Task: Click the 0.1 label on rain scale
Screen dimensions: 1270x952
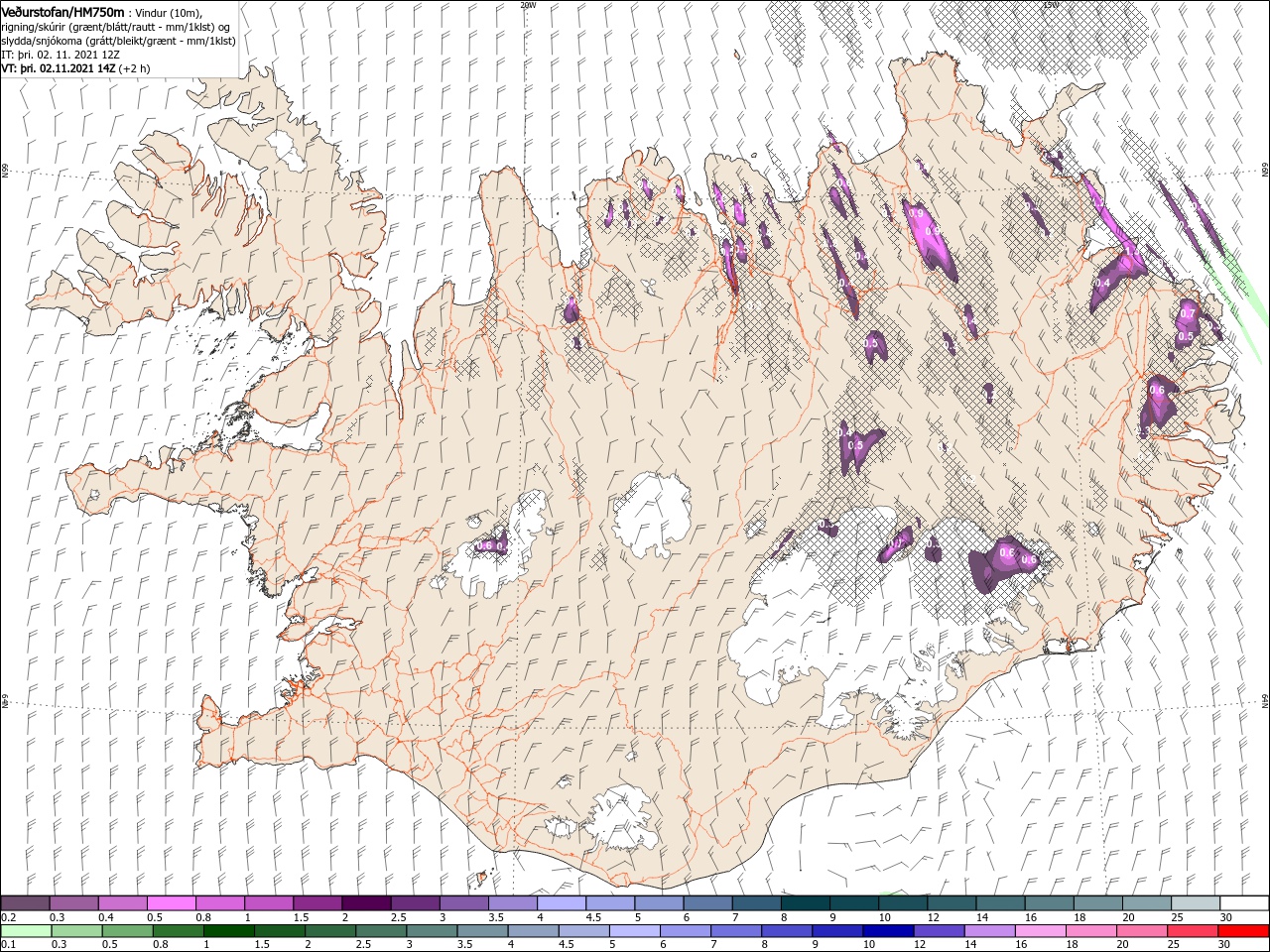Action: click(9, 944)
